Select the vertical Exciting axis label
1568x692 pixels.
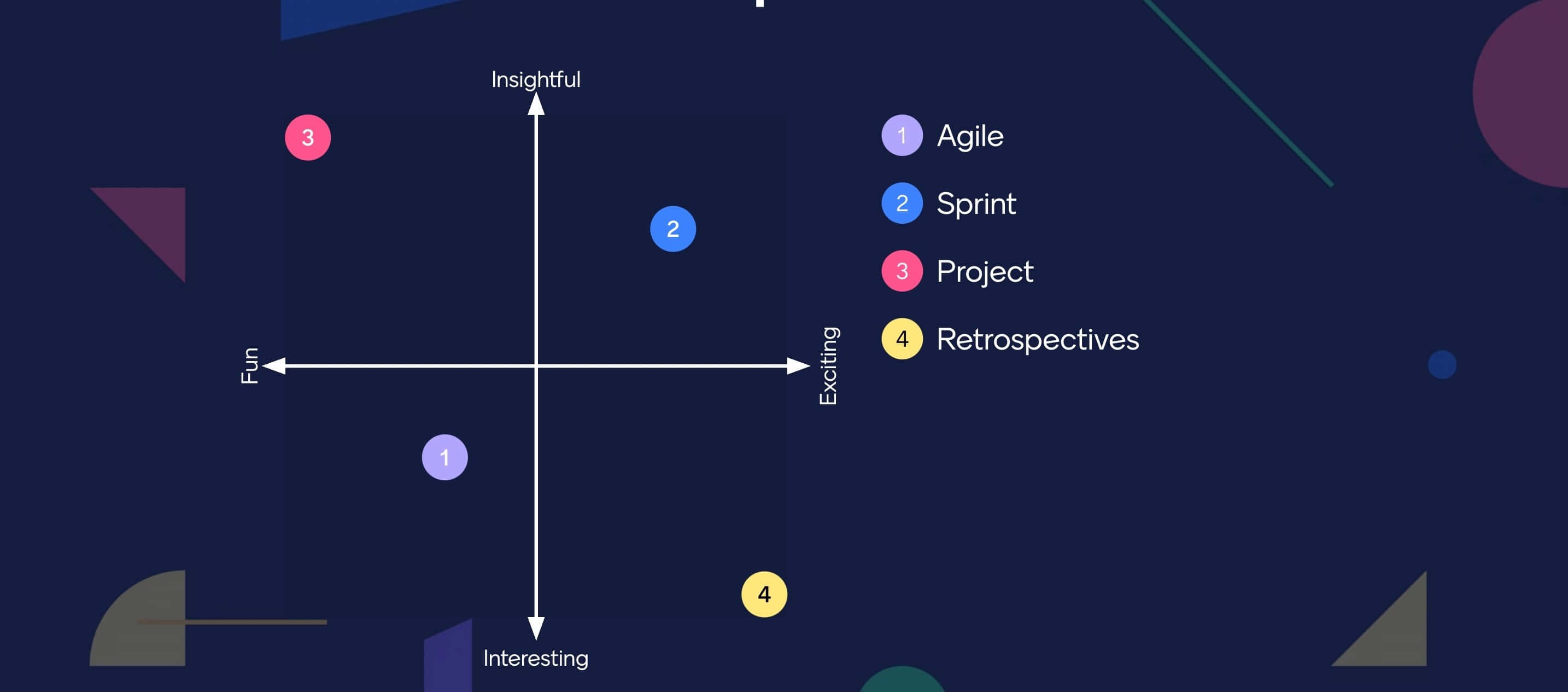[x=828, y=365]
